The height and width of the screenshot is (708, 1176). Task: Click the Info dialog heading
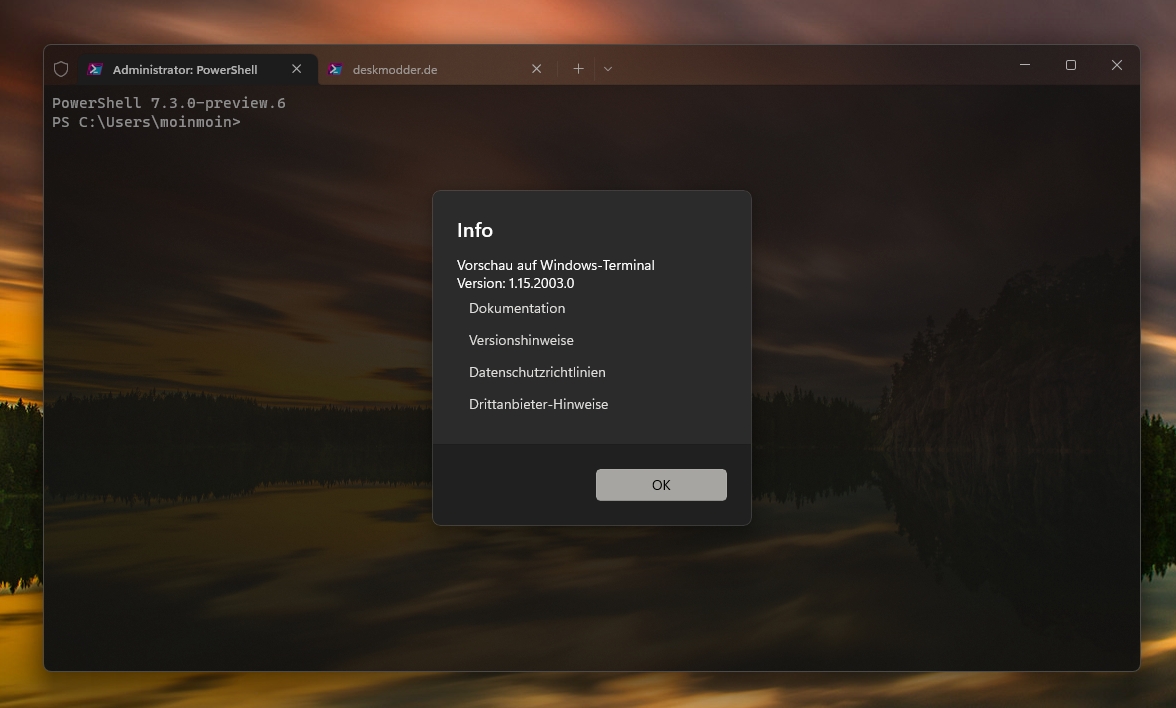point(475,230)
